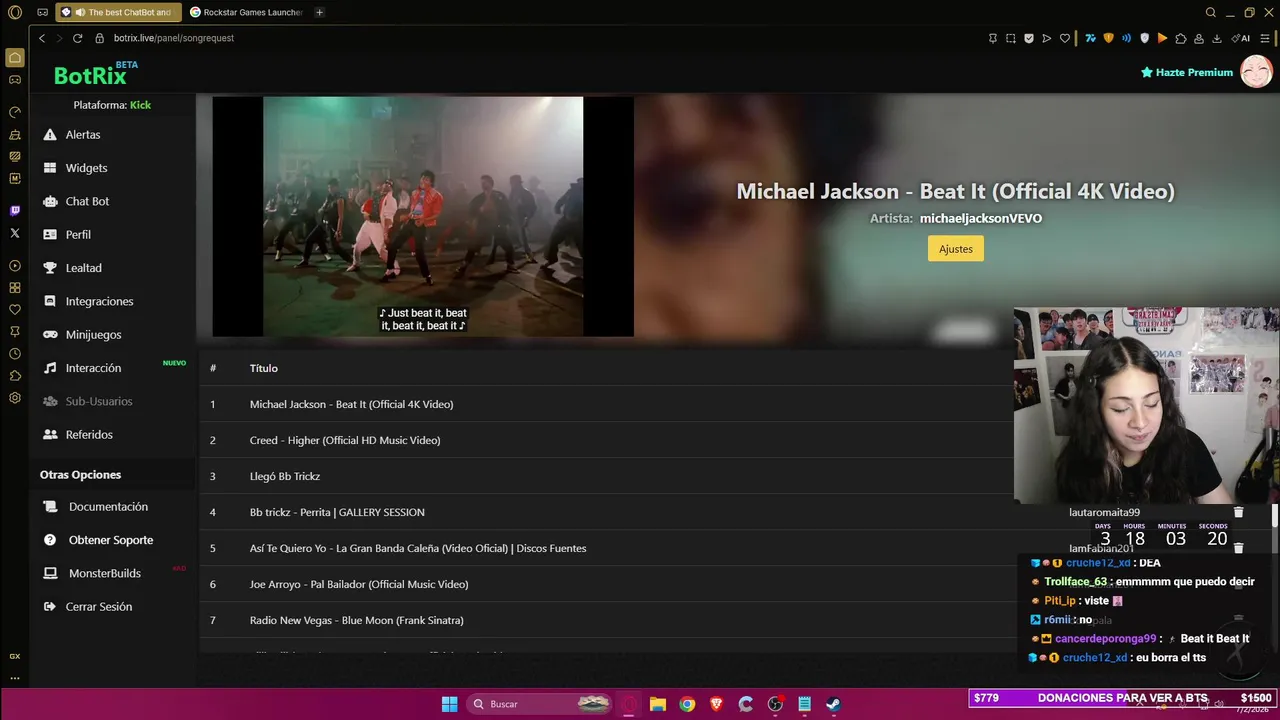Open the MonsterBuilds link

[104, 573]
